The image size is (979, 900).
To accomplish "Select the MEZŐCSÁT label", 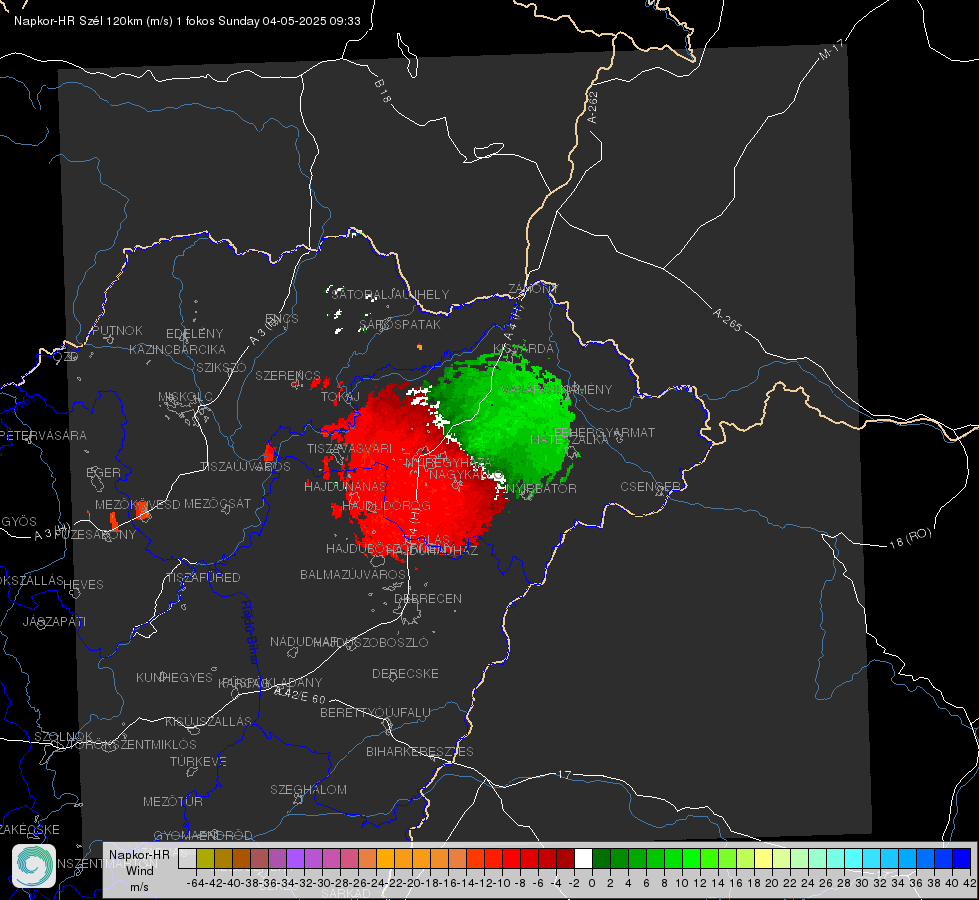I will click(217, 503).
